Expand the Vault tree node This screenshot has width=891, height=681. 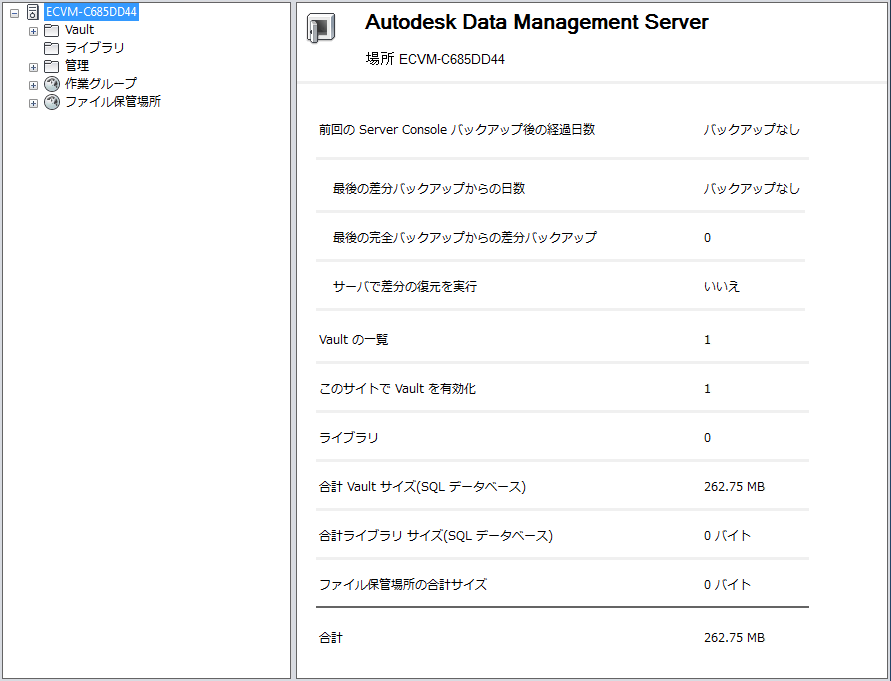tap(33, 31)
